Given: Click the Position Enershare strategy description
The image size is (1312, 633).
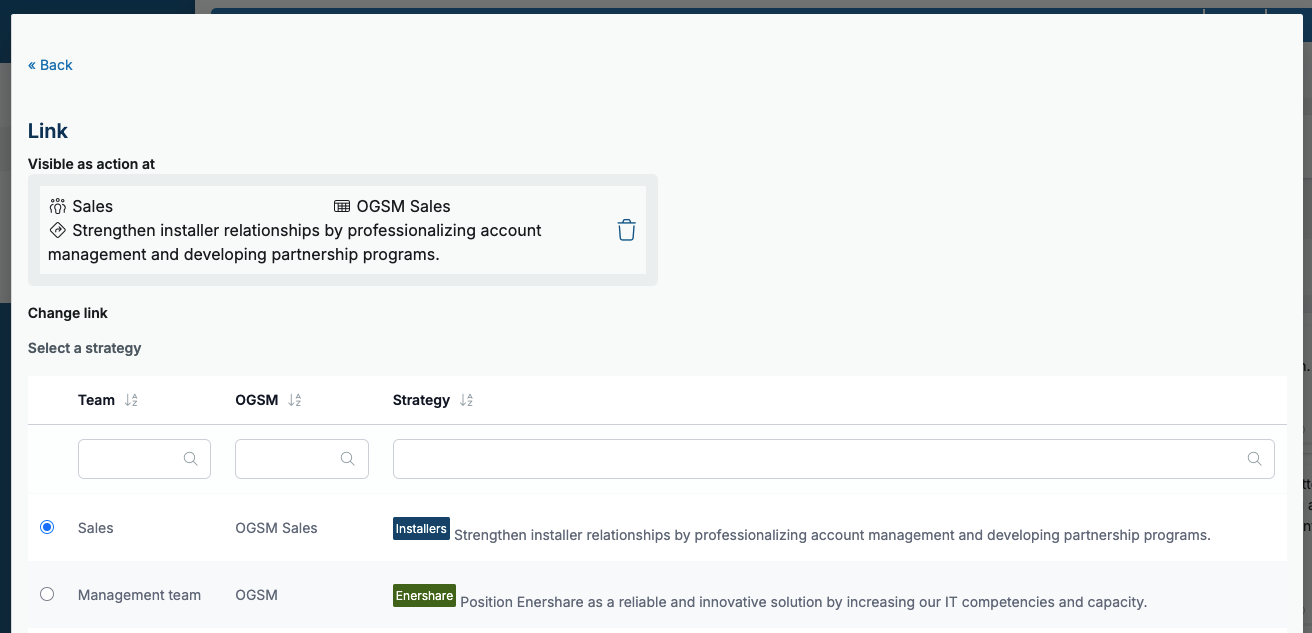Looking at the screenshot, I should point(803,602).
